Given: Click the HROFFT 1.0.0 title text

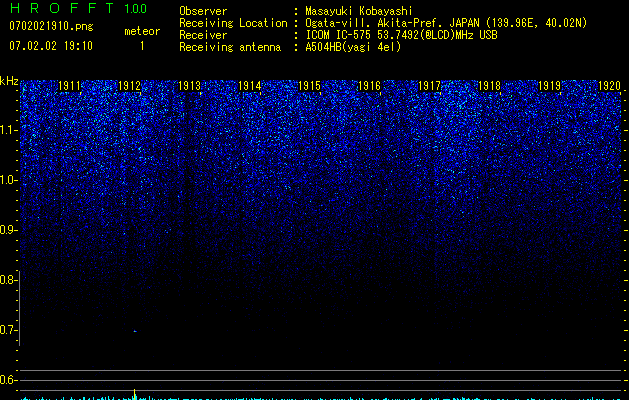Looking at the screenshot, I should pos(78,8).
